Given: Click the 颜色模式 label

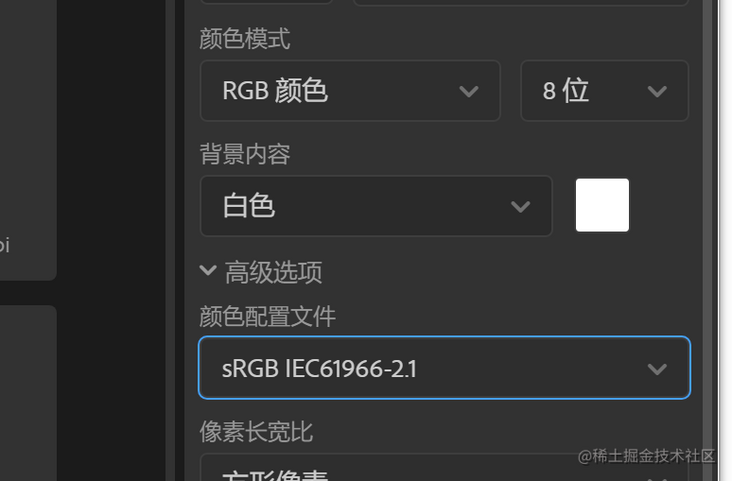Looking at the screenshot, I should (245, 38).
